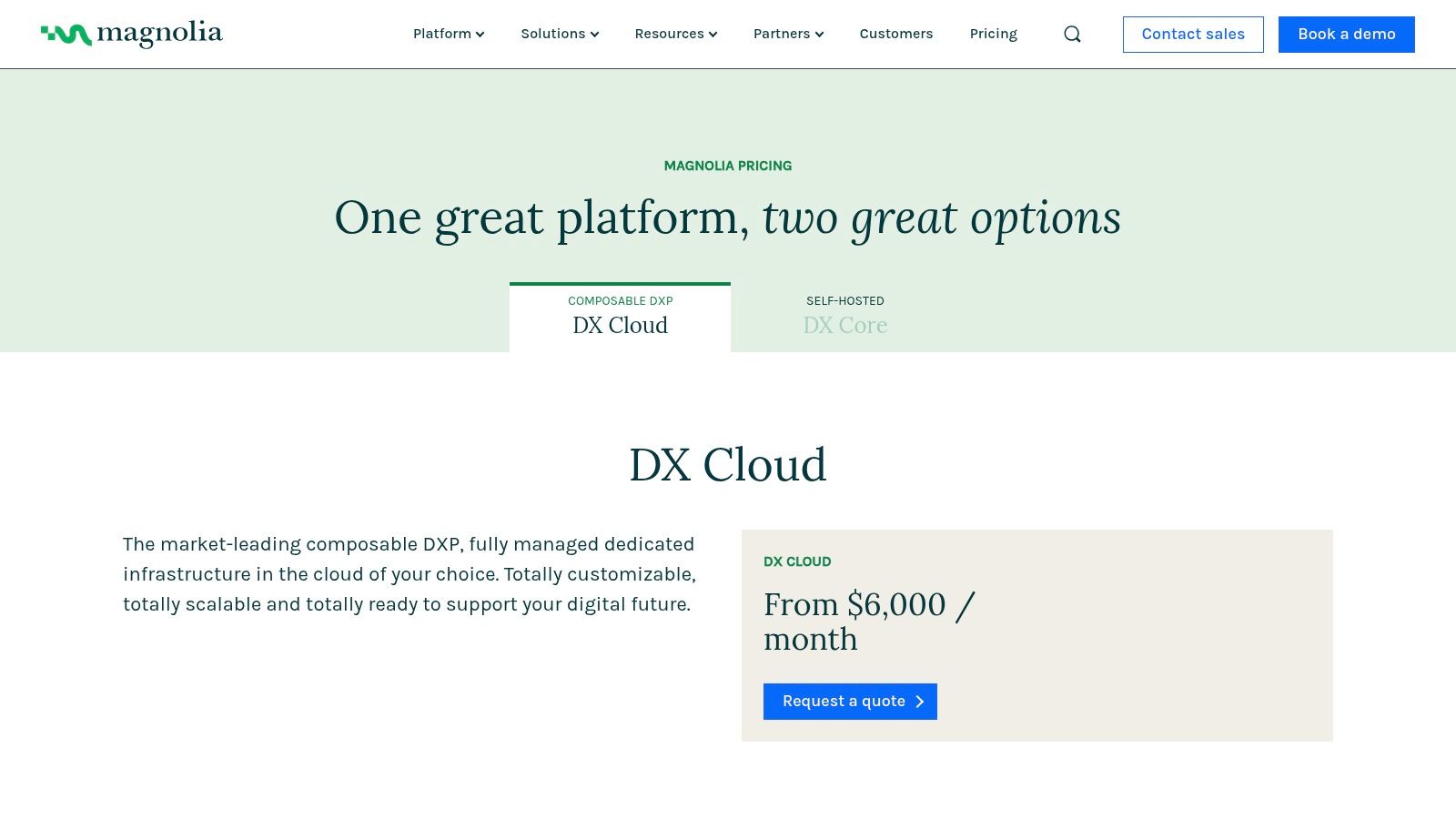Viewport: 1456px width, 819px height.
Task: Open the search magnifier icon
Action: tap(1072, 35)
